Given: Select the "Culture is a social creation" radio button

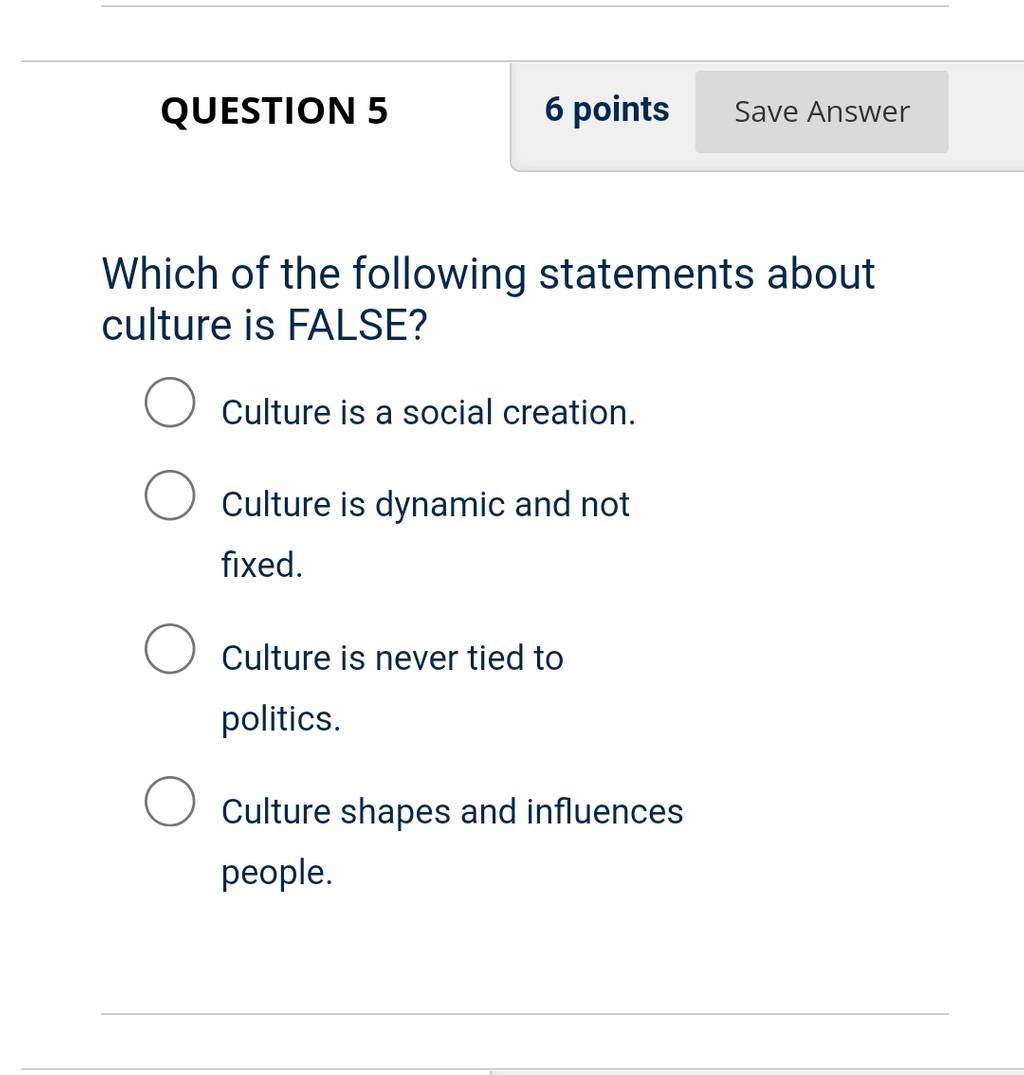Looking at the screenshot, I should (170, 402).
